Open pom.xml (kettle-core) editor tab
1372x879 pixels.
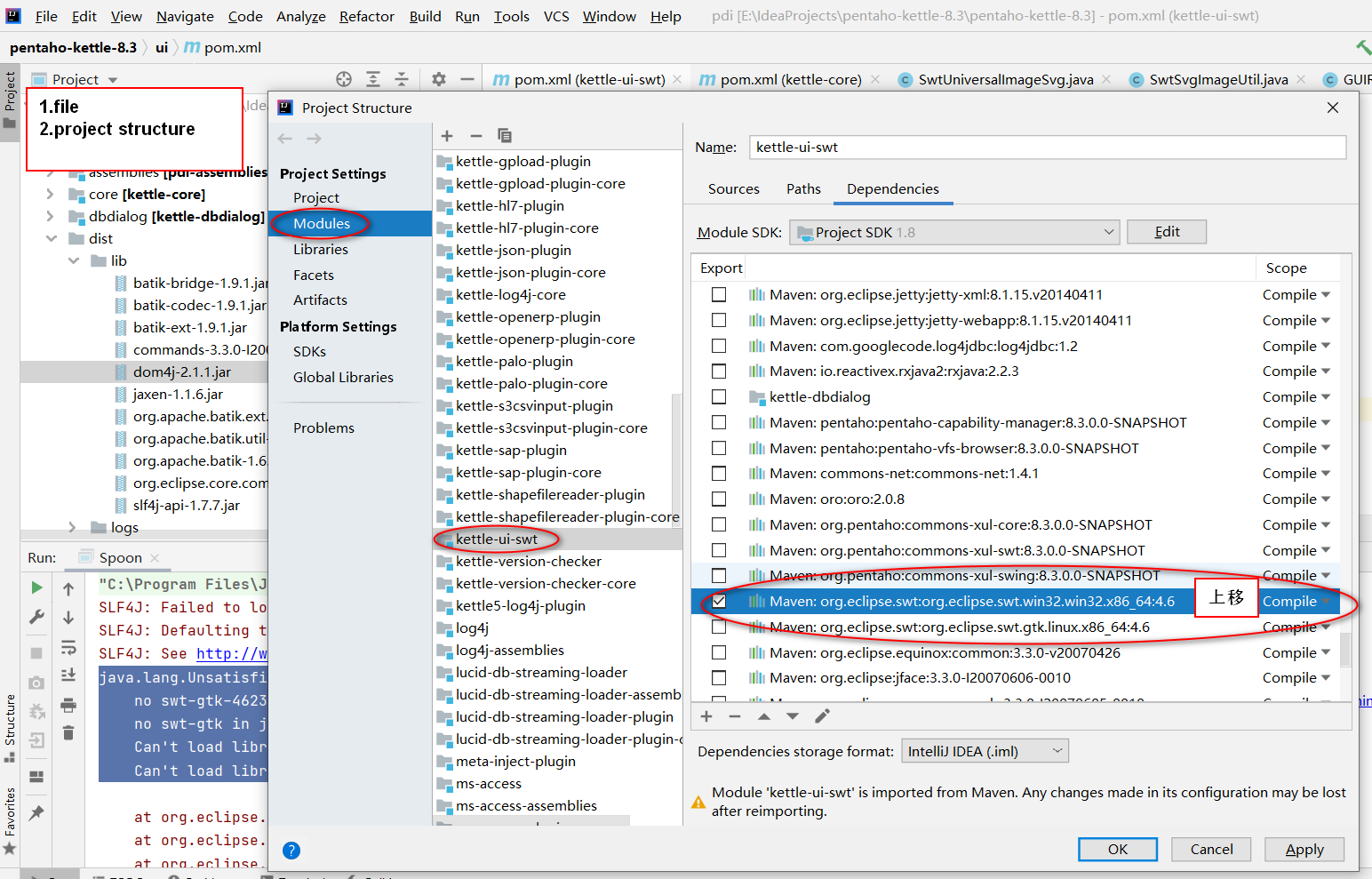tap(791, 79)
